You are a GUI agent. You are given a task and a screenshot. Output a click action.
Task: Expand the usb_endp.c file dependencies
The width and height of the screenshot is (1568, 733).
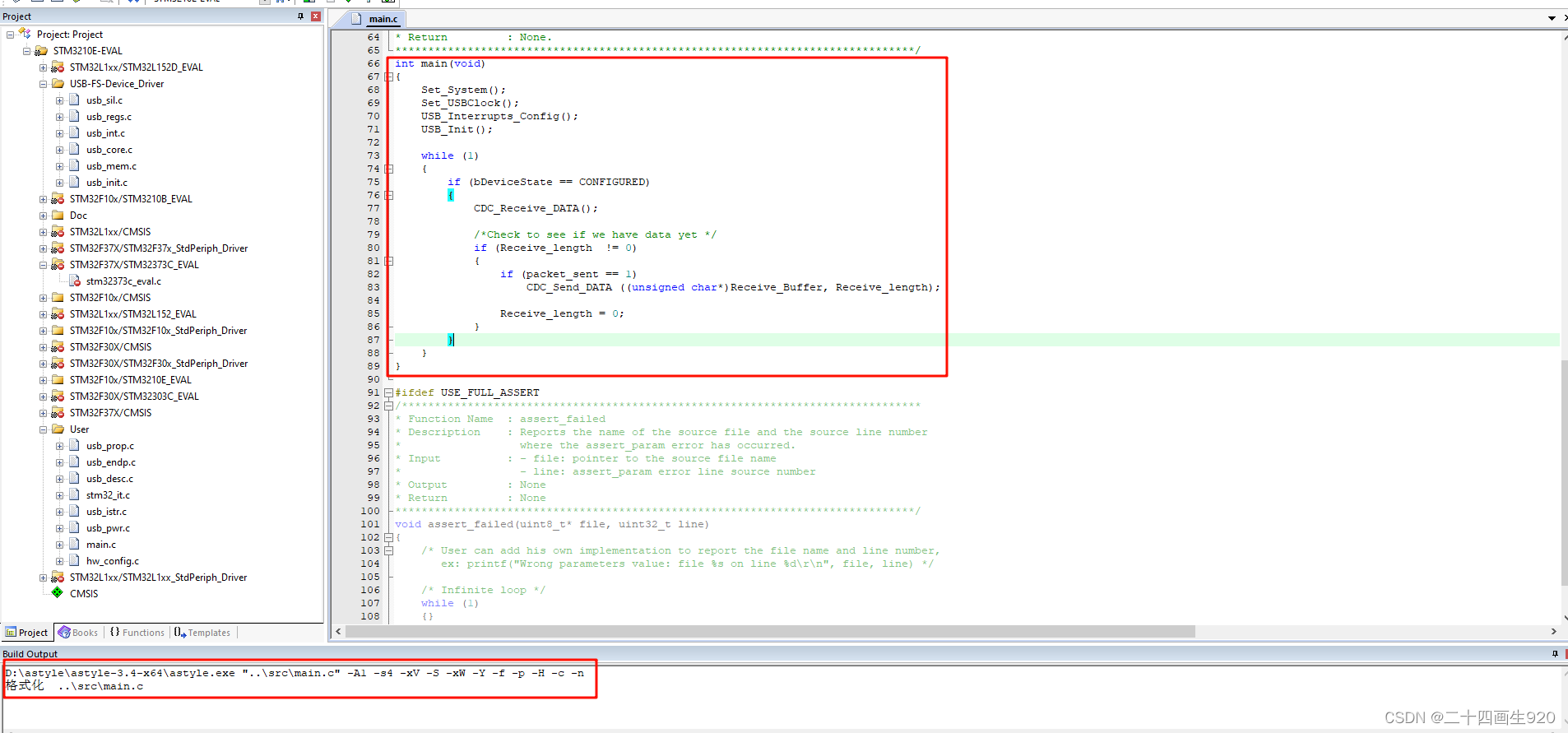(59, 462)
